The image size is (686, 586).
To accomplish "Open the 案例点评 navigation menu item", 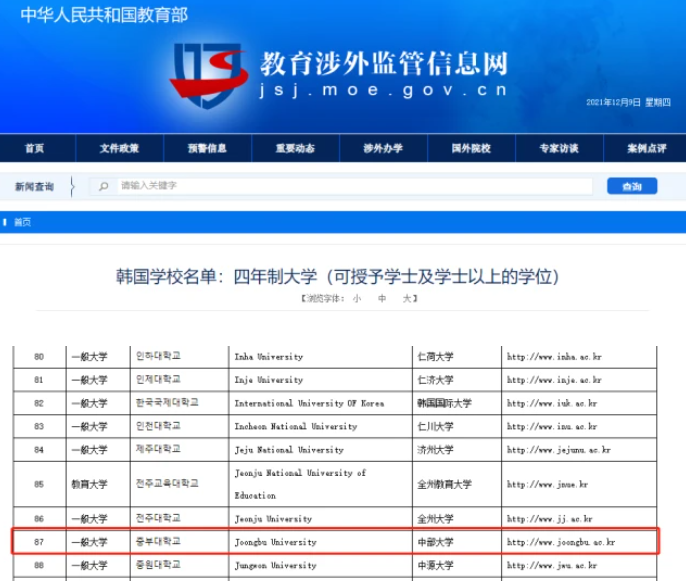I will tap(647, 148).
